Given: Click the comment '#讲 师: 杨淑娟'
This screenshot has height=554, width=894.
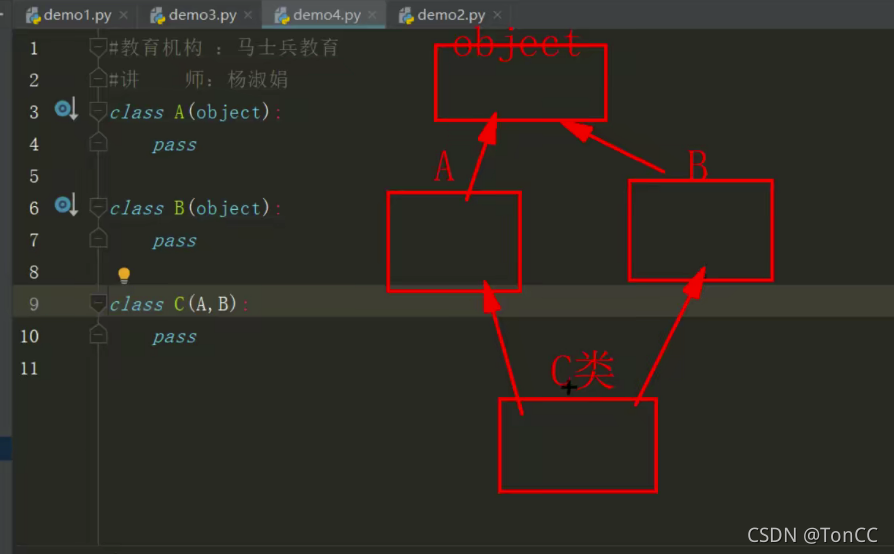Looking at the screenshot, I should [198, 79].
